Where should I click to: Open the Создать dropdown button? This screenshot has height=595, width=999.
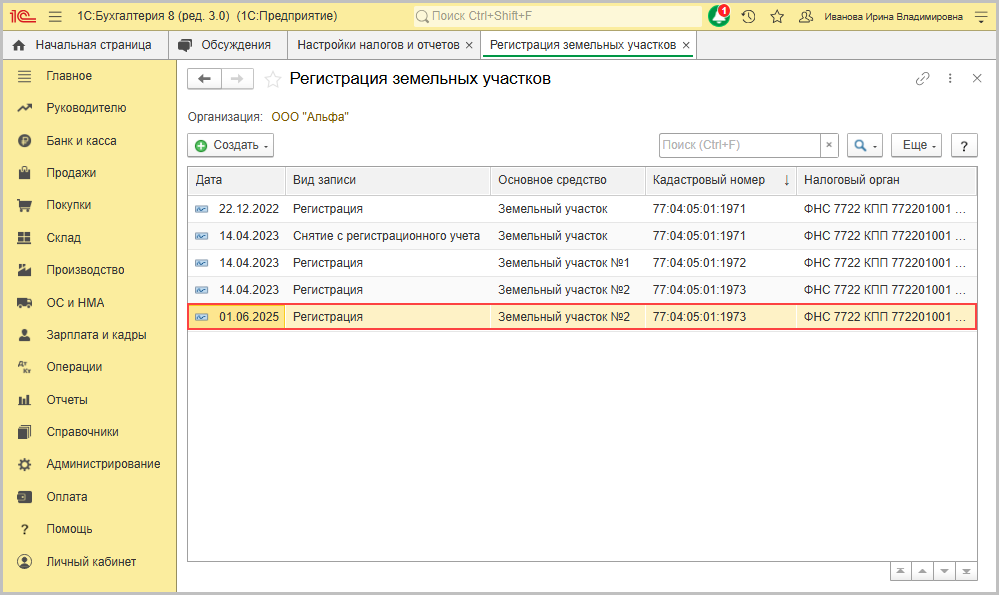coord(231,145)
